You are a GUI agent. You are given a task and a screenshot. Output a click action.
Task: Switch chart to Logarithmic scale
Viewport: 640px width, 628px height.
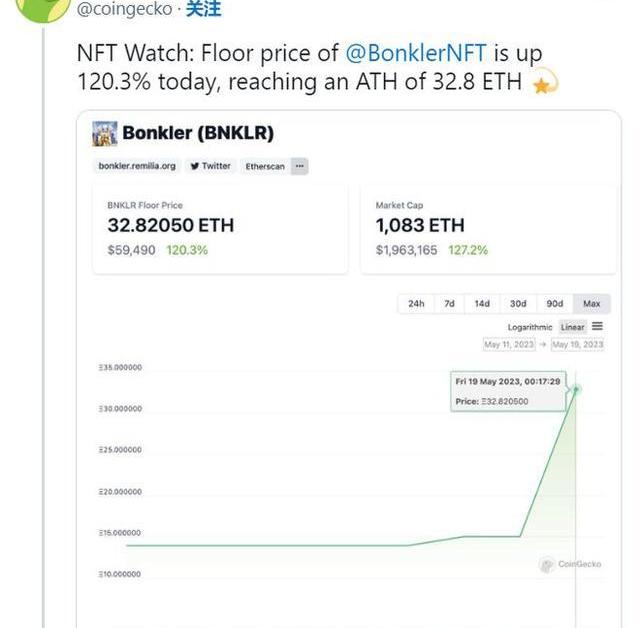(x=529, y=327)
